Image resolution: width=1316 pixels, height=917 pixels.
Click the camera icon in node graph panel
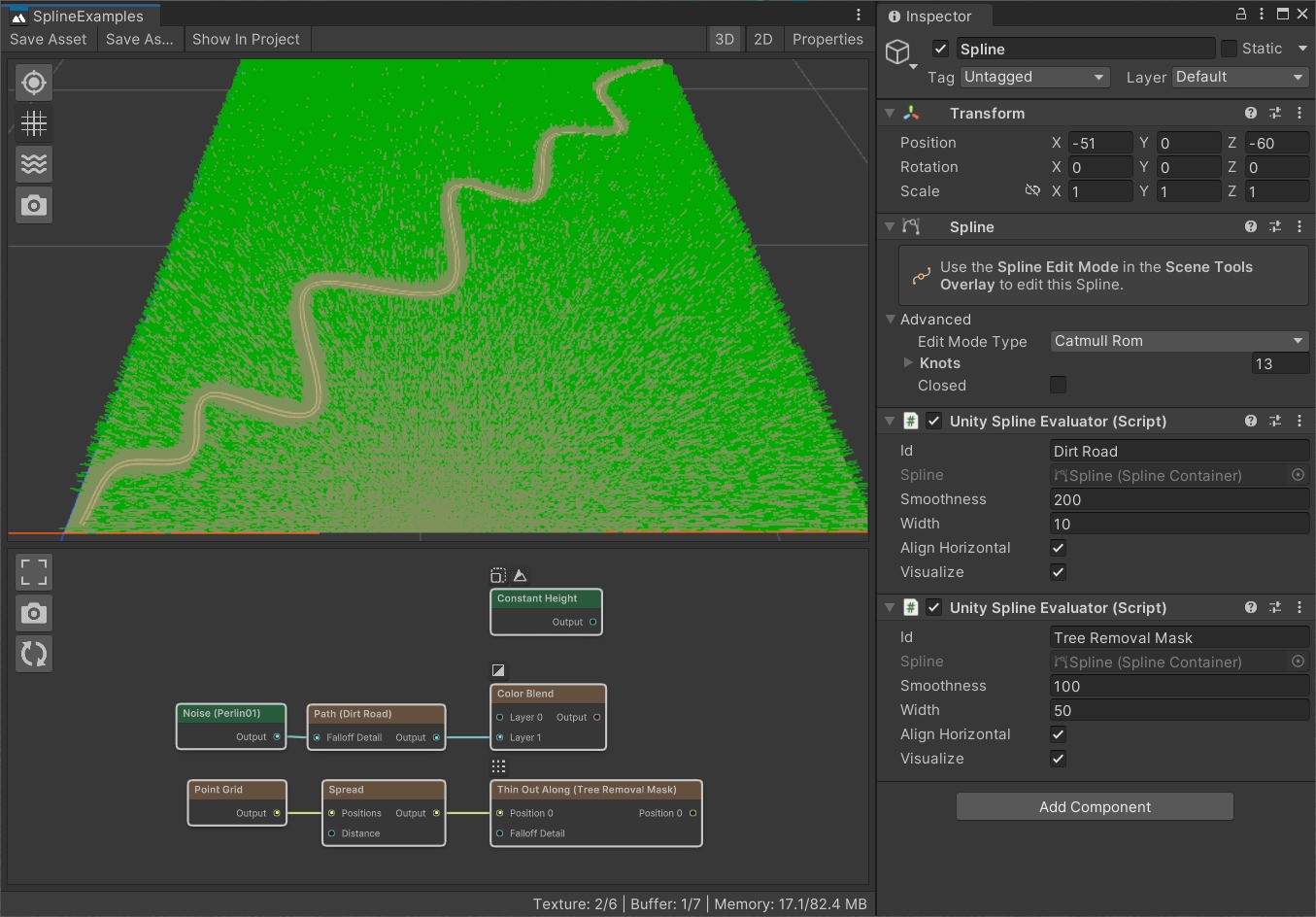pos(34,613)
